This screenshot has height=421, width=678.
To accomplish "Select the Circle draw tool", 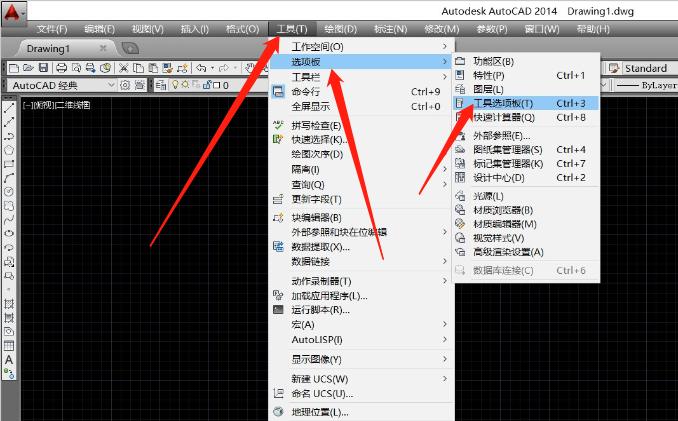I will tap(9, 191).
